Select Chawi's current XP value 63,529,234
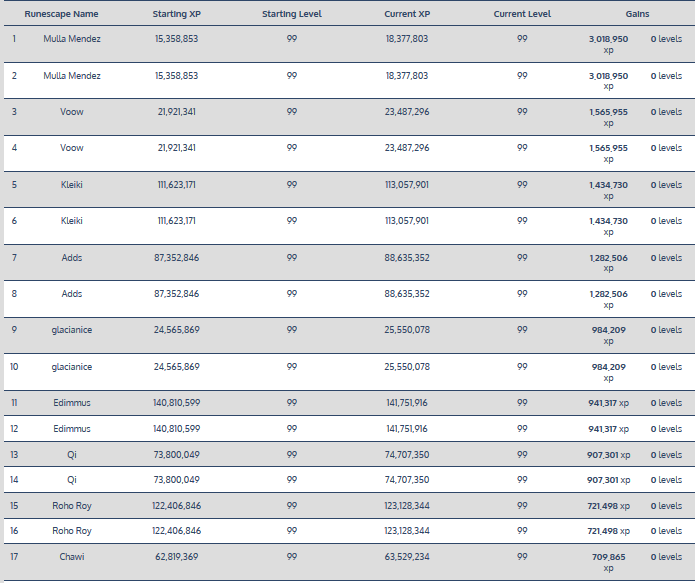Viewport: 695px width, 583px height. (407, 557)
